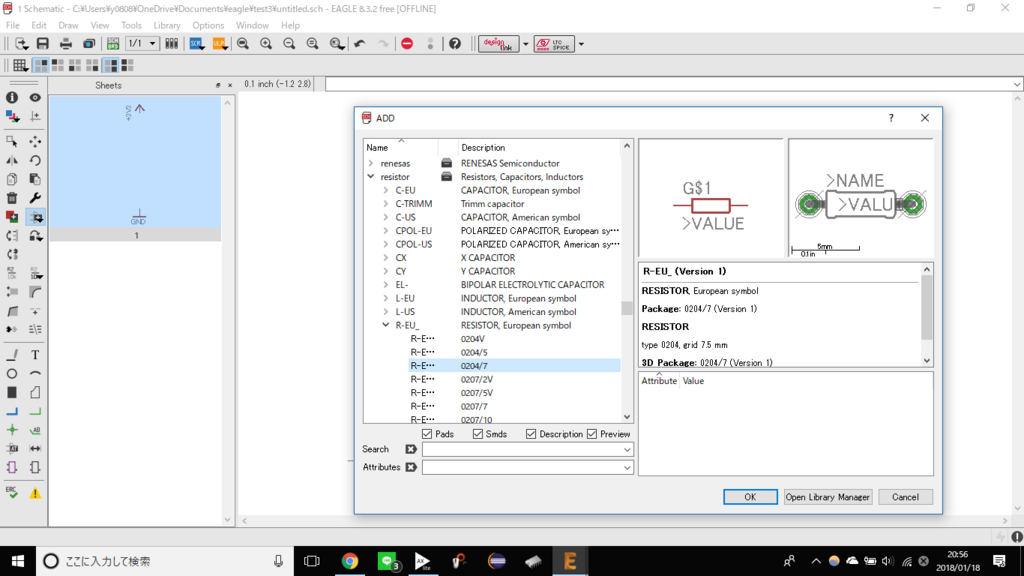The height and width of the screenshot is (576, 1024).
Task: Open the Help question mark icon
Action: point(455,44)
